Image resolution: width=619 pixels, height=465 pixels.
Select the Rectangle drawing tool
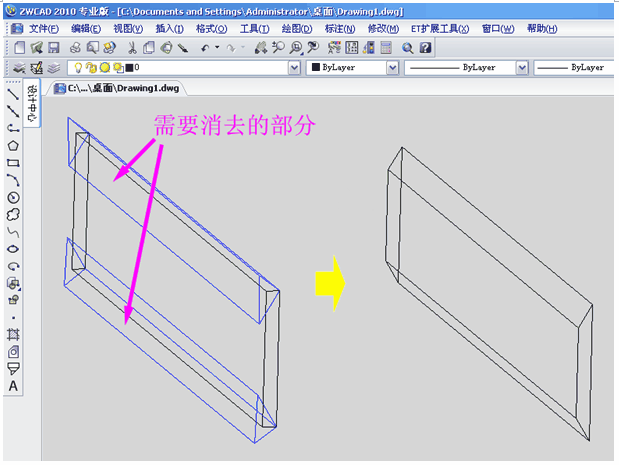[x=13, y=162]
